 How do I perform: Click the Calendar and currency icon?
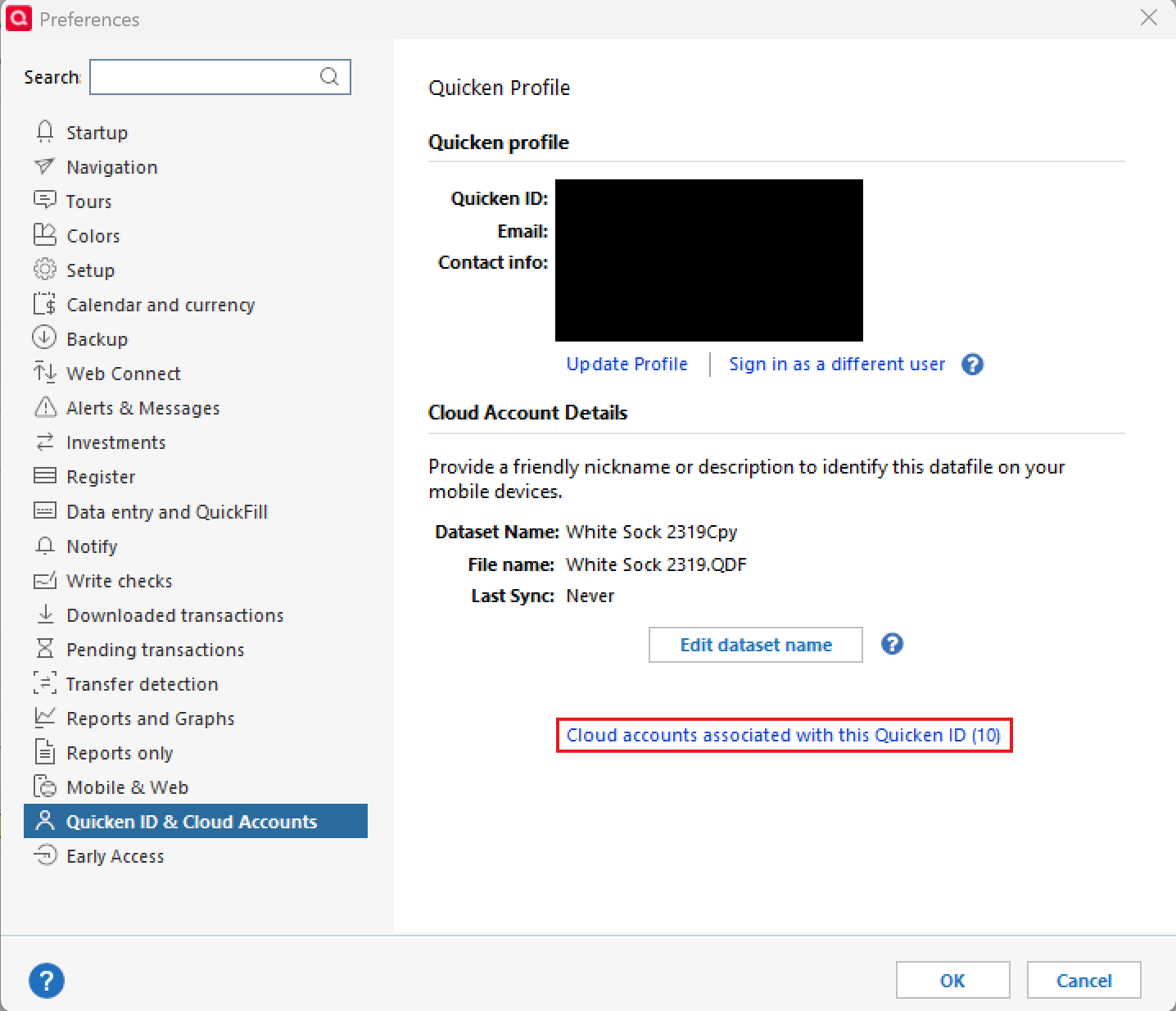pyautogui.click(x=45, y=304)
